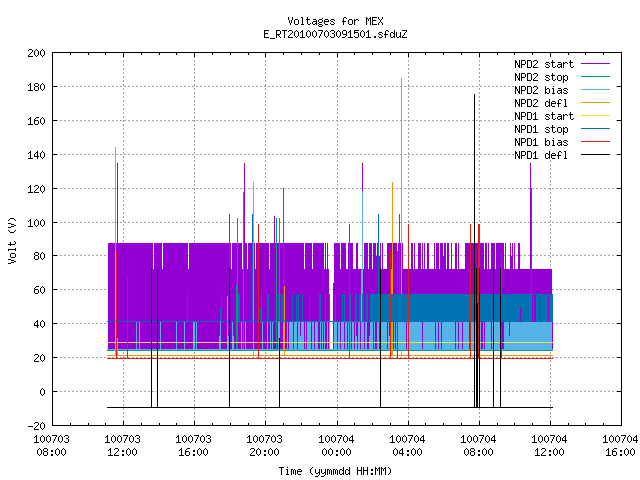Click the 'Time (yymmdd HH:MM)' x-axis label
This screenshot has height=480, width=640.
(x=335, y=471)
